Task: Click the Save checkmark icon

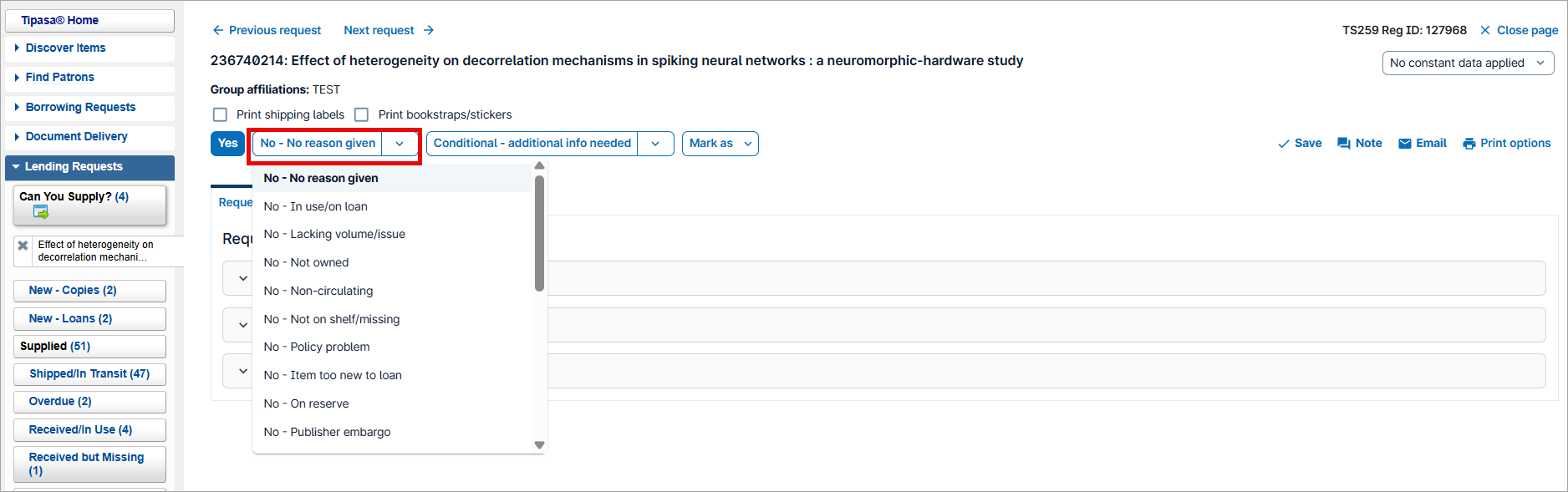Action: pyautogui.click(x=1283, y=144)
